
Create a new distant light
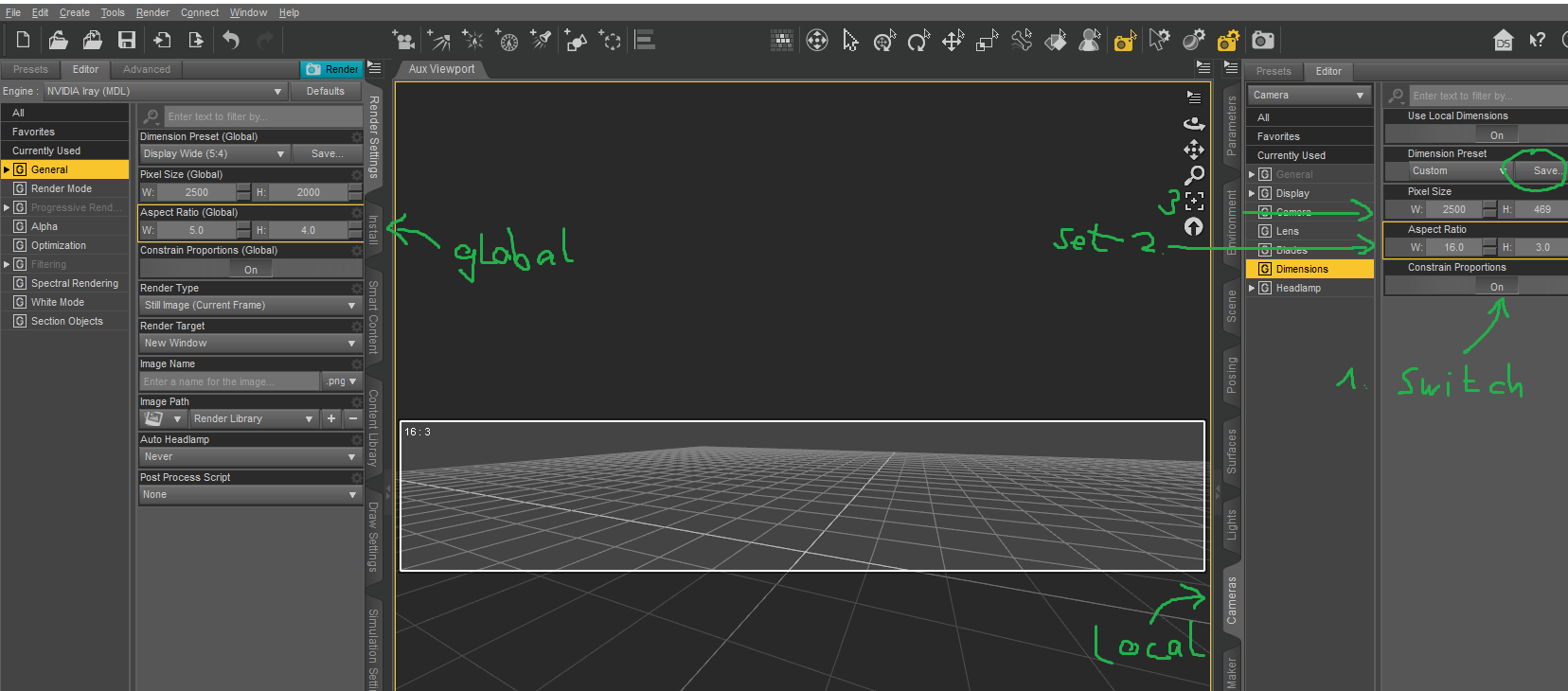[x=438, y=40]
